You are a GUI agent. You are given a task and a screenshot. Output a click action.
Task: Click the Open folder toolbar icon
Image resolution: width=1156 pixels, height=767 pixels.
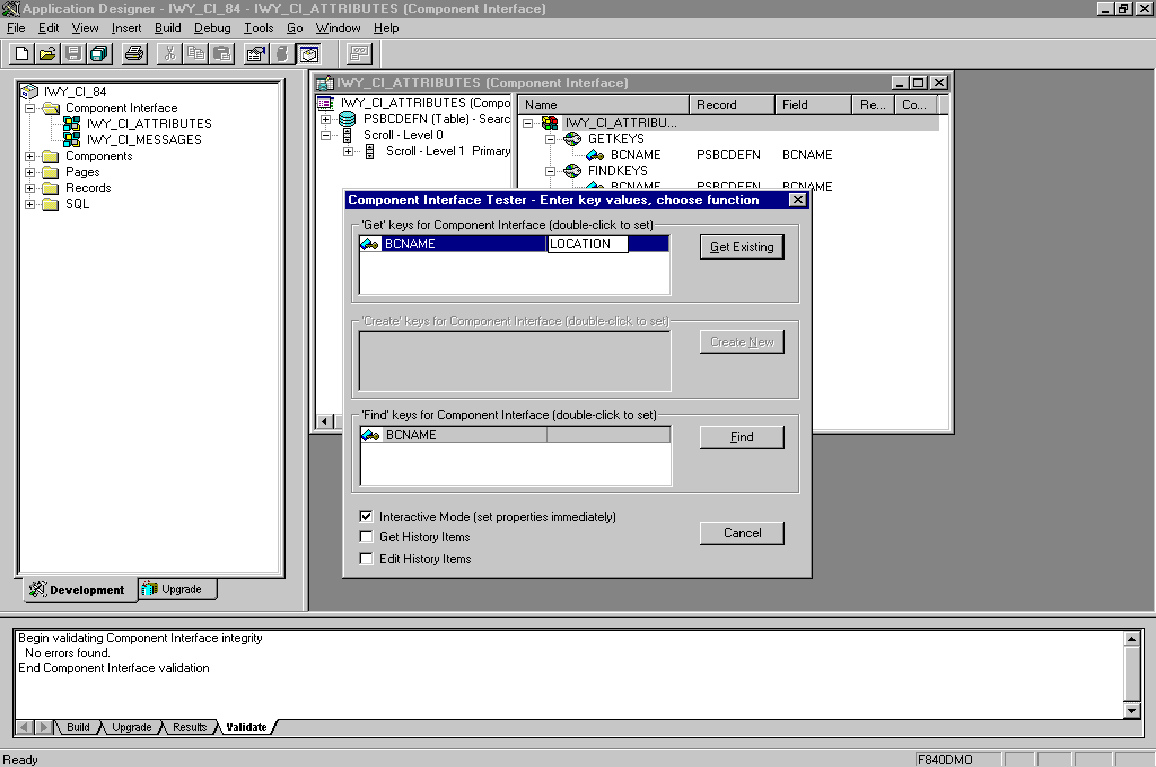click(47, 54)
